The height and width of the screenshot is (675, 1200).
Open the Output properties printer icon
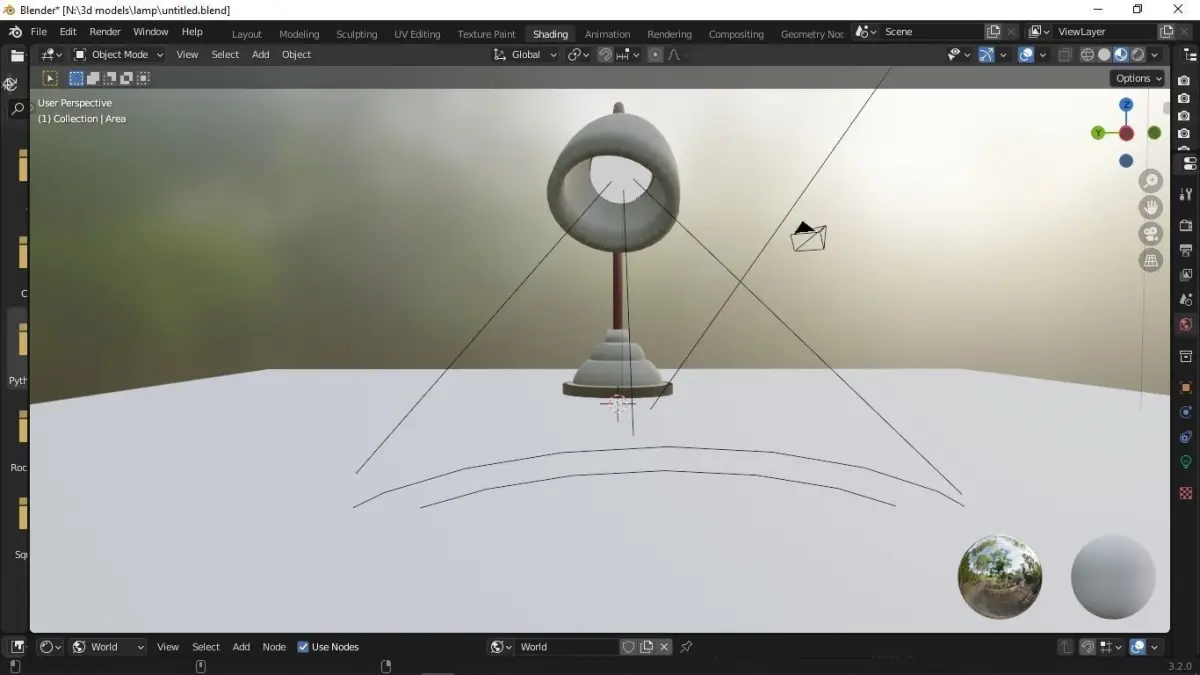pos(1186,250)
